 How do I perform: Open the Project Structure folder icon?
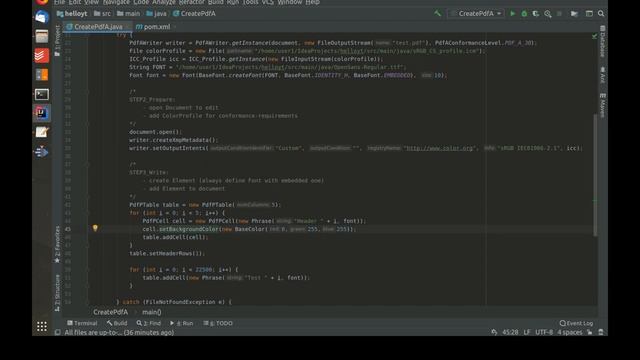[574, 13]
